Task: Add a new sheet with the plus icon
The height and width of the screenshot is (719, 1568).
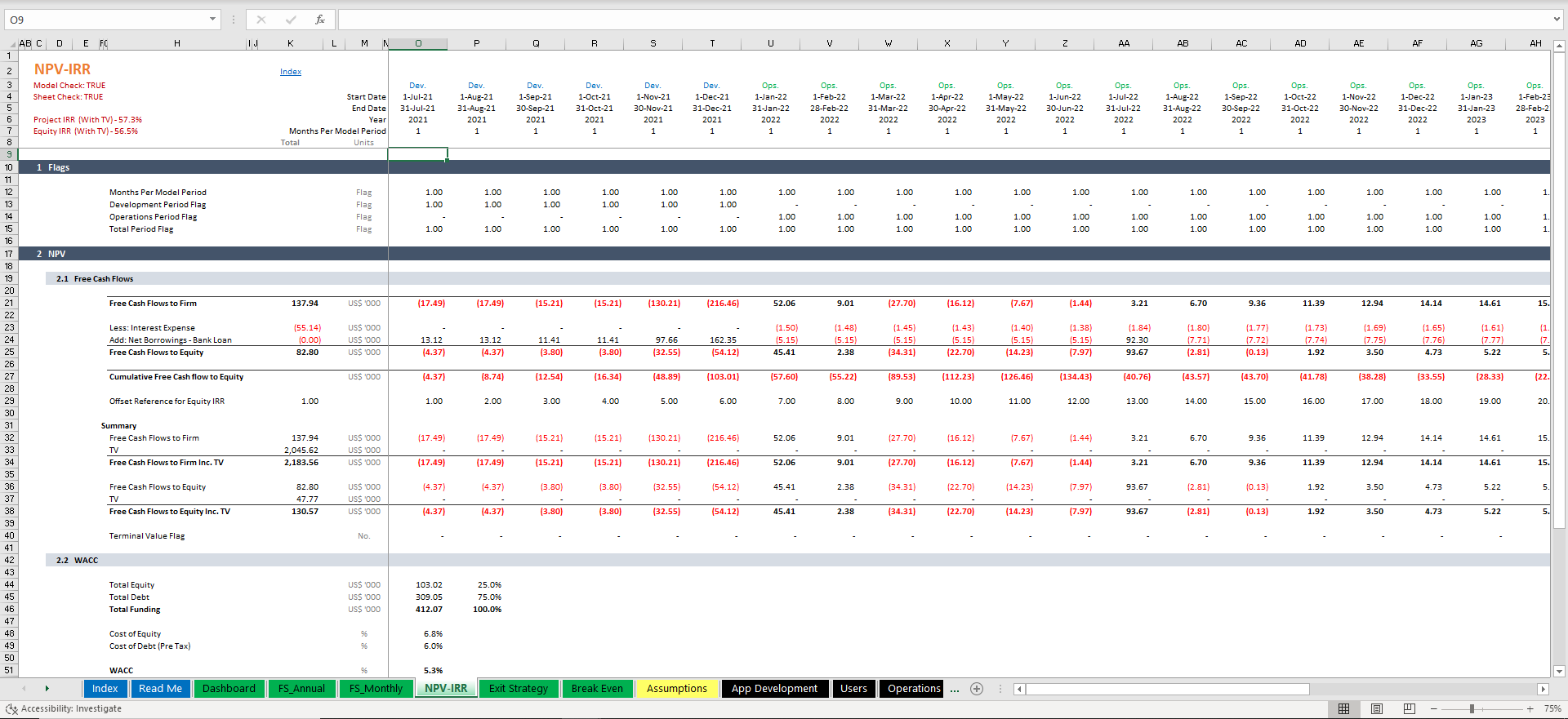Action: click(977, 689)
